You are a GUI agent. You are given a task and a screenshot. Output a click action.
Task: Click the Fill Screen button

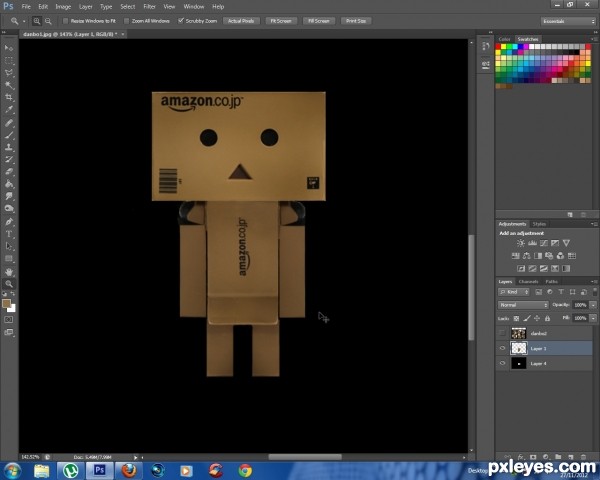[319, 21]
